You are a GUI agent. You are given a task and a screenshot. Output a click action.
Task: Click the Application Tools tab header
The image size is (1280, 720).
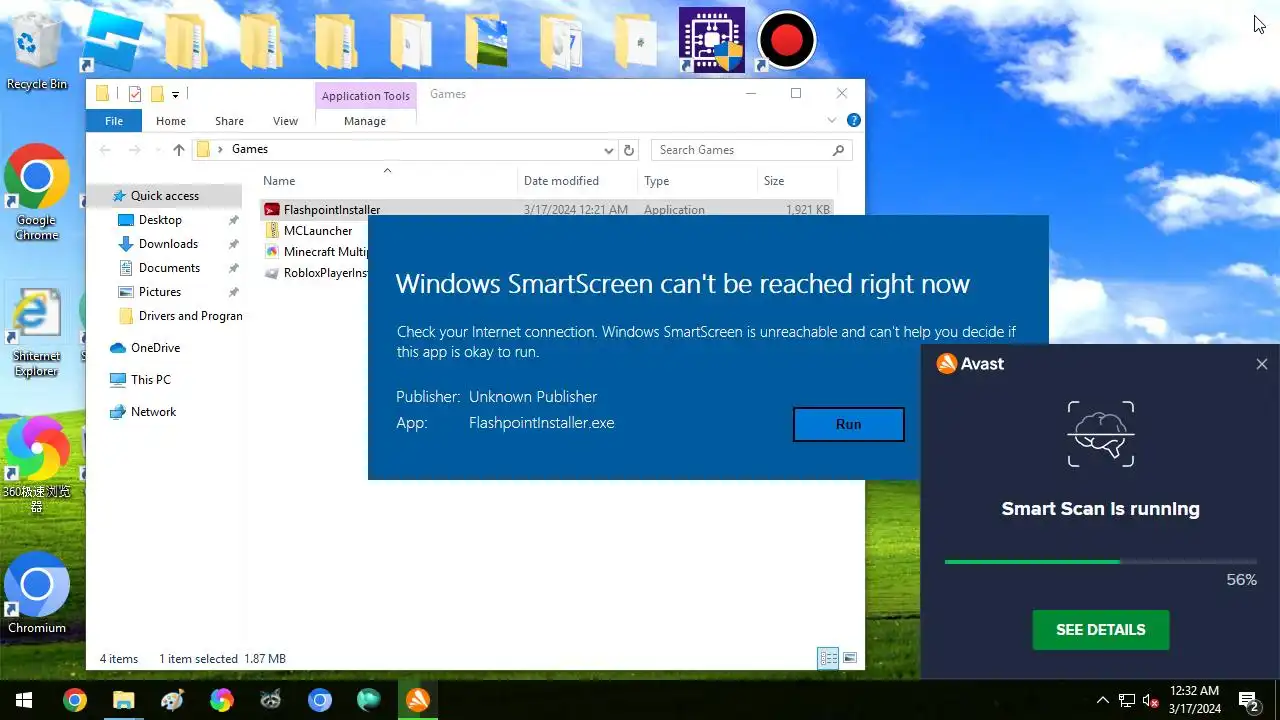366,96
